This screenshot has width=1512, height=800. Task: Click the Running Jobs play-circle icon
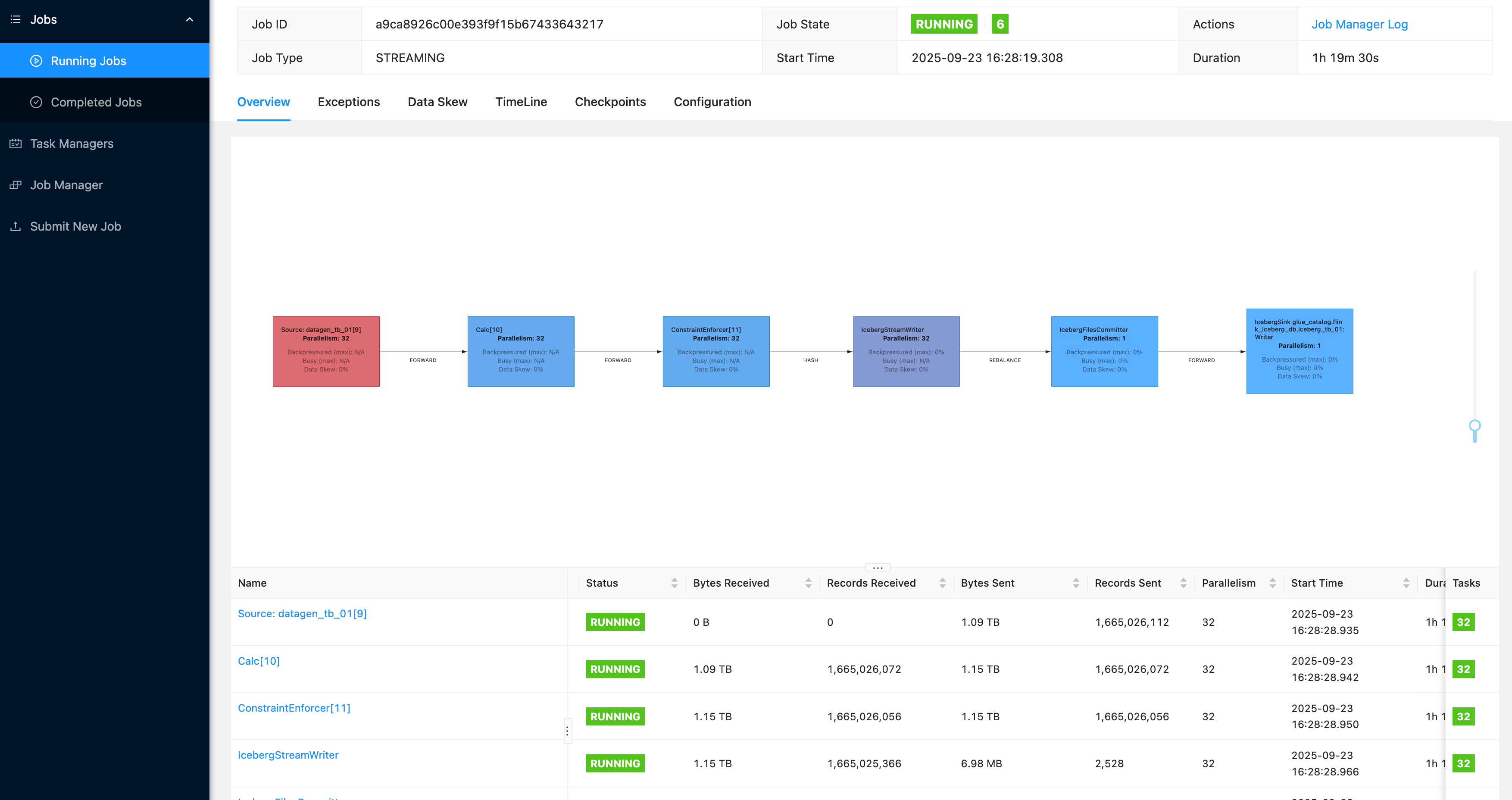36,60
